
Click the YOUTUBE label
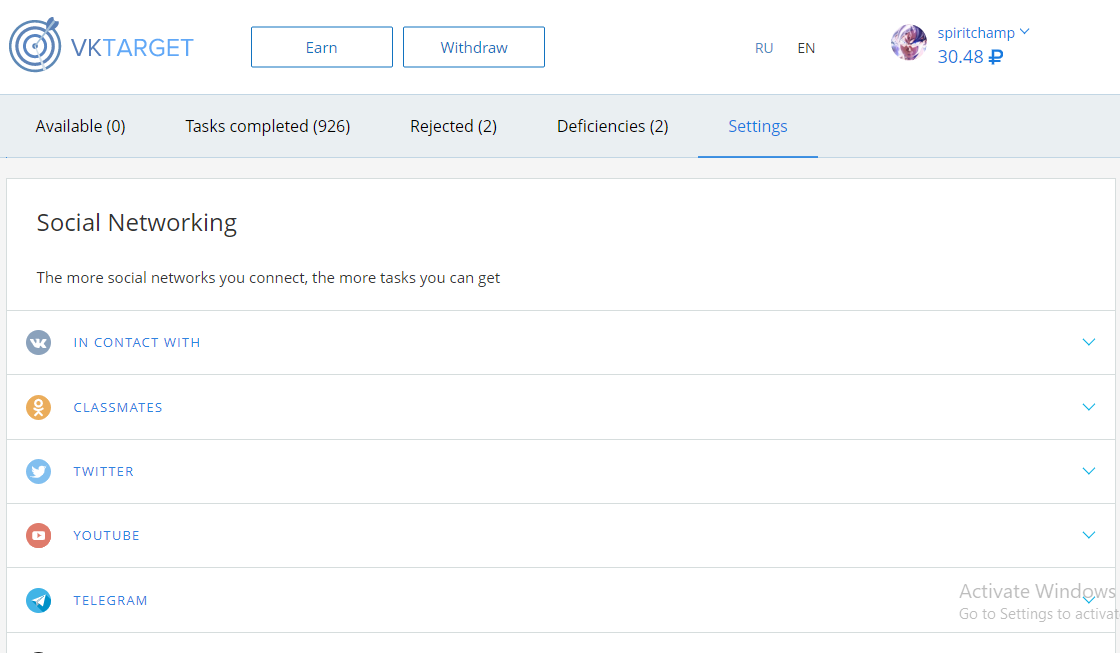(x=106, y=535)
